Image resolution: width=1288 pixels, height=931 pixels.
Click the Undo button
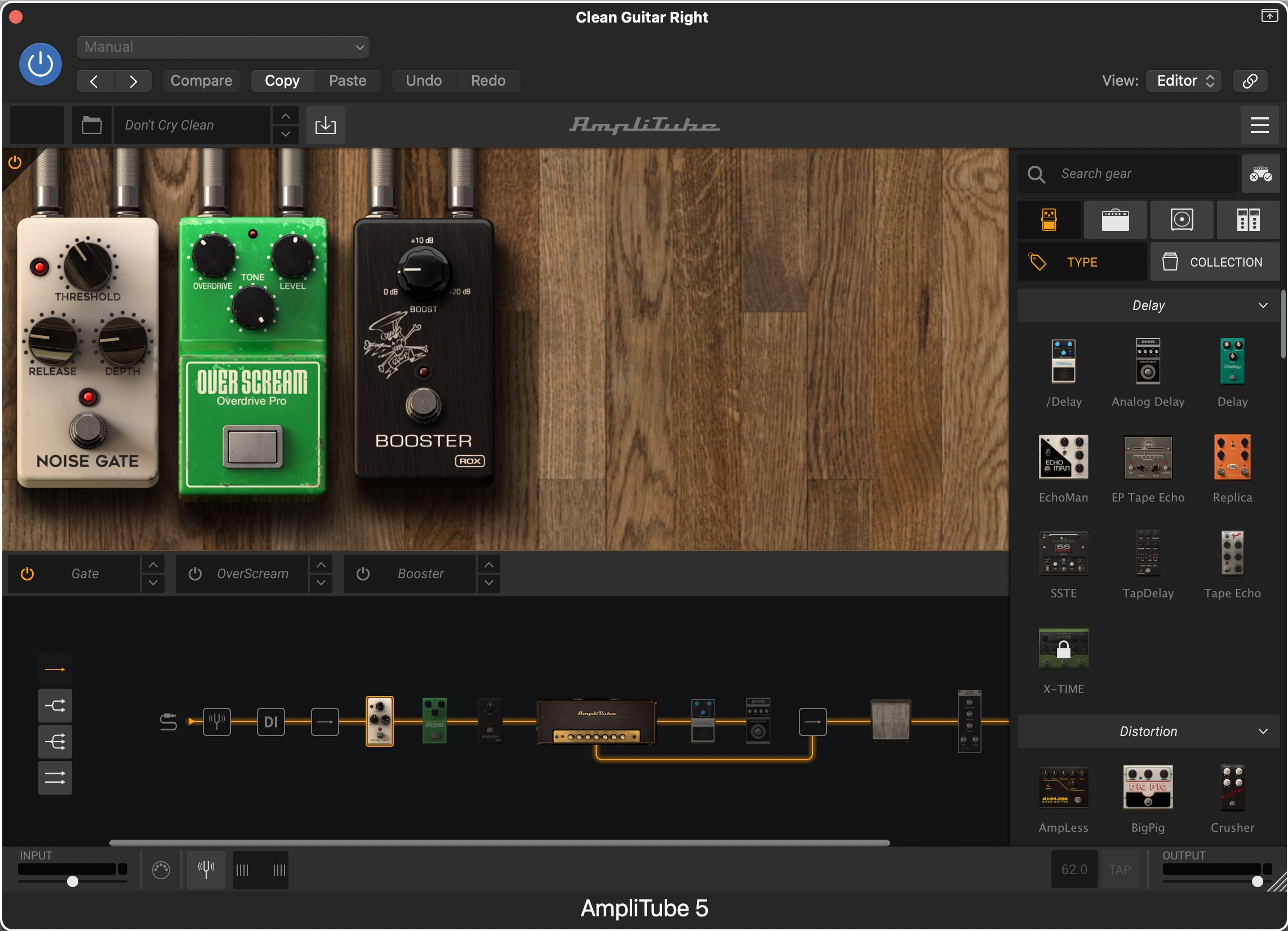click(424, 81)
